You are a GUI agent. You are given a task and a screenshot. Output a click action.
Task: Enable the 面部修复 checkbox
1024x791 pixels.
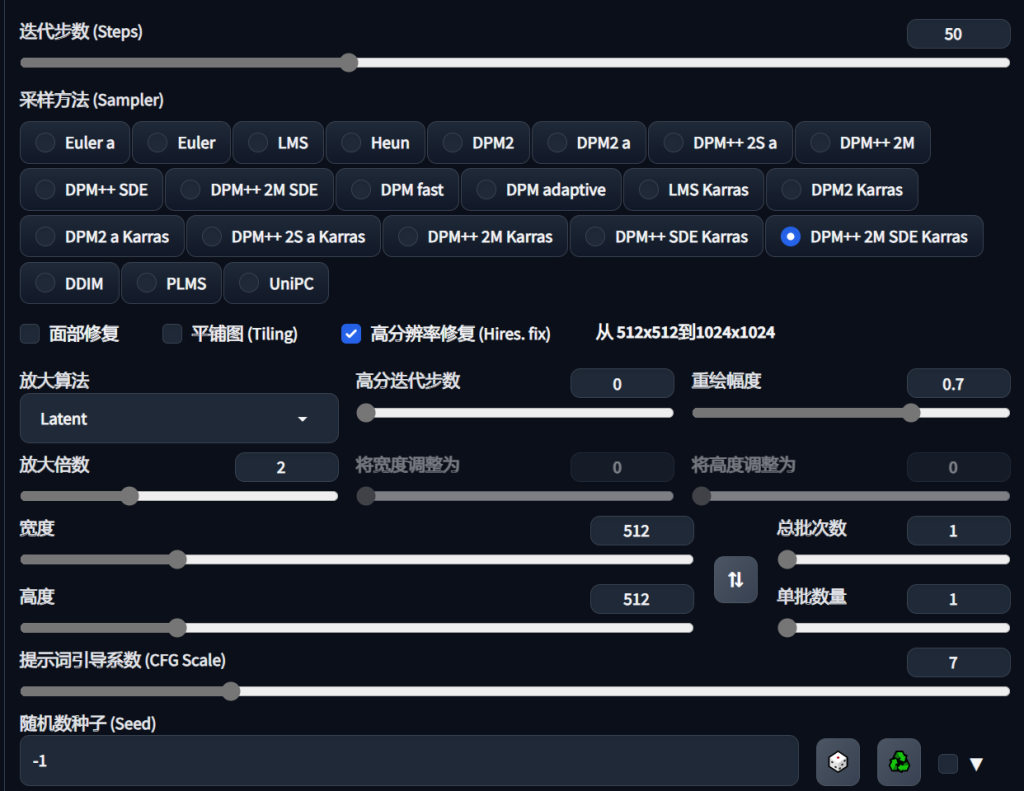coord(30,334)
